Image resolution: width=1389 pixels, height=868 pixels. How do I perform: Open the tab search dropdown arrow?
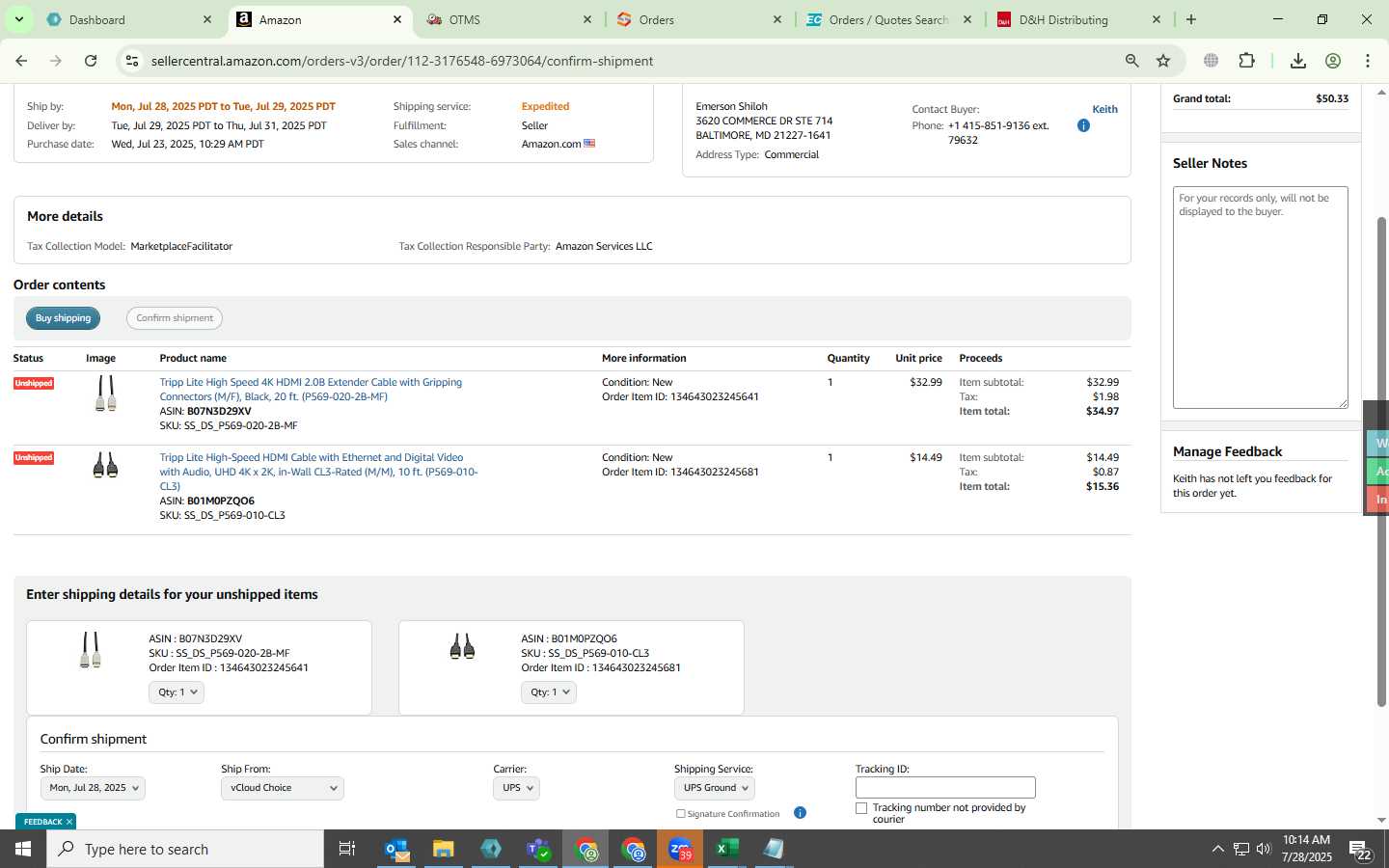point(19,19)
